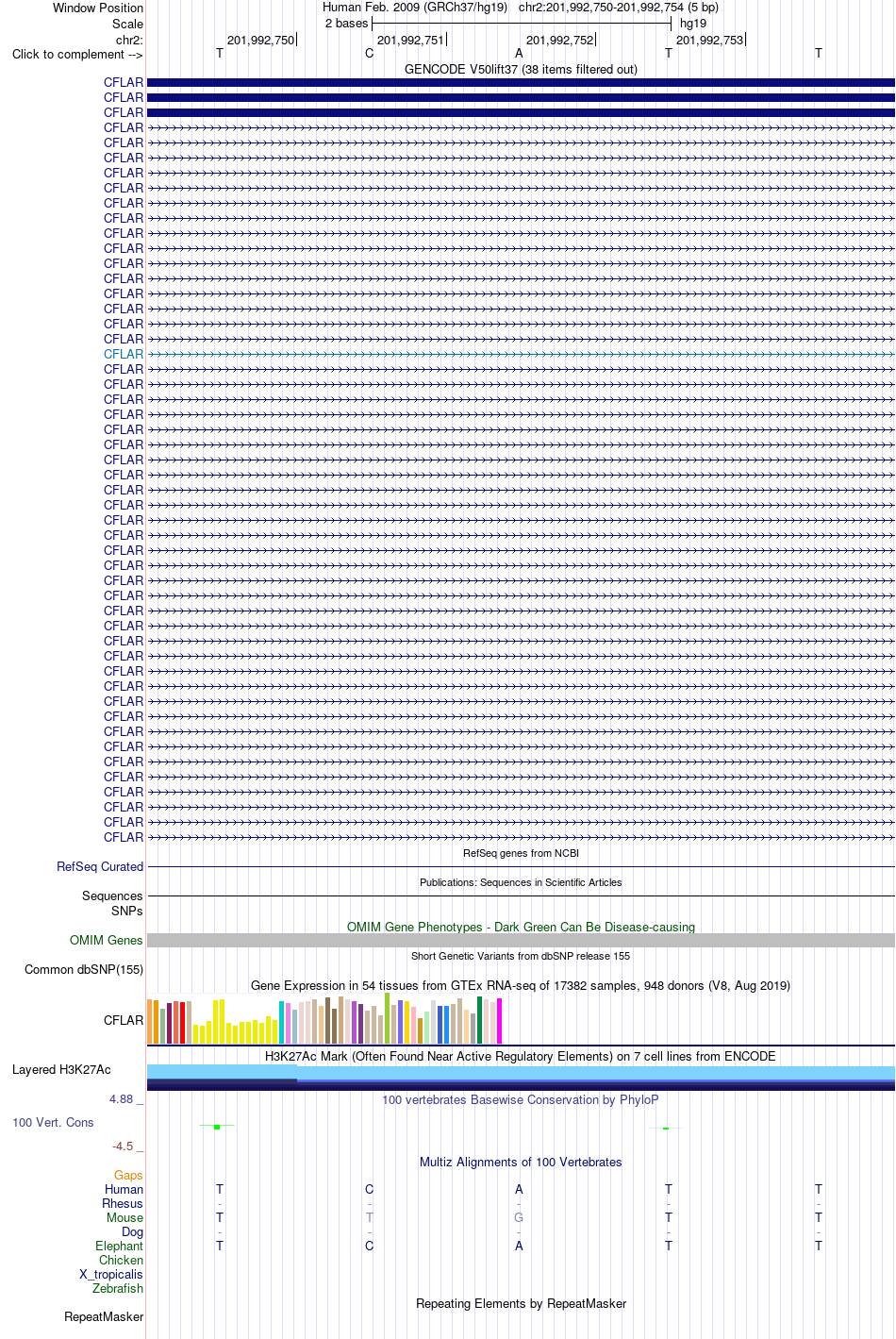The image size is (896, 1339).
Task: Open the 'GENCODE V50lift37 (38 items filtered out)' track title
Action: (521, 69)
